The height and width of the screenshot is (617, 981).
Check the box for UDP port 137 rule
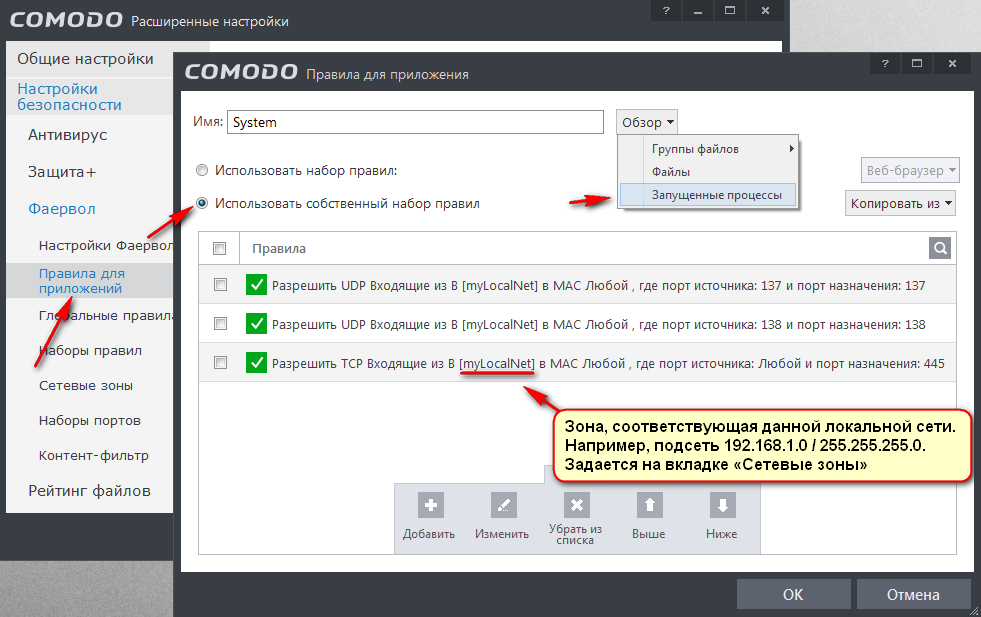(220, 285)
